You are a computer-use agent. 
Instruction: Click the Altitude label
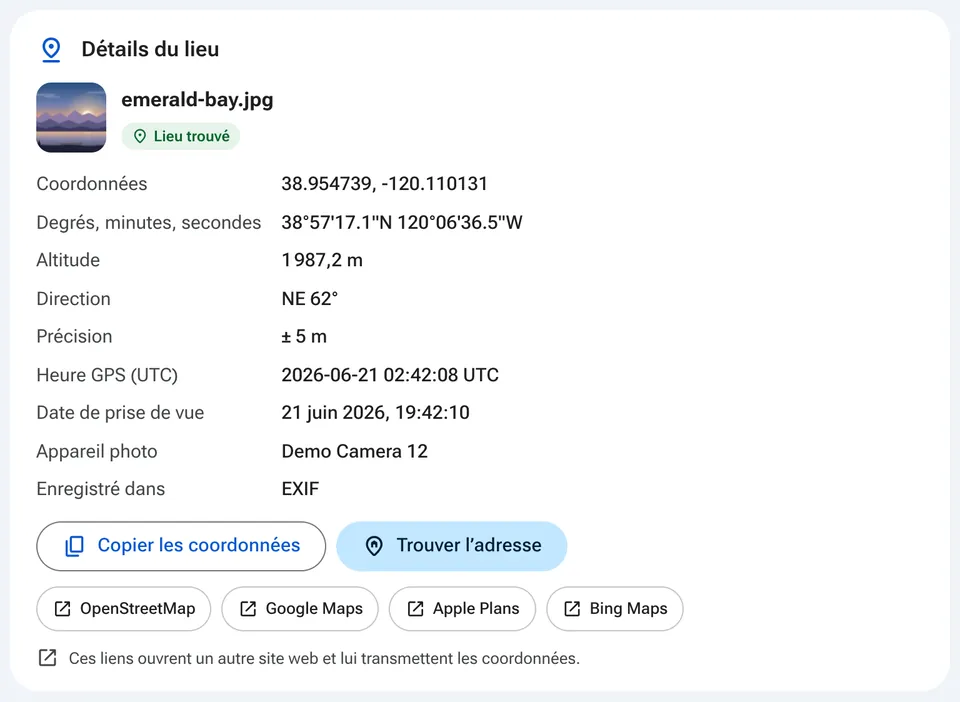pos(68,260)
